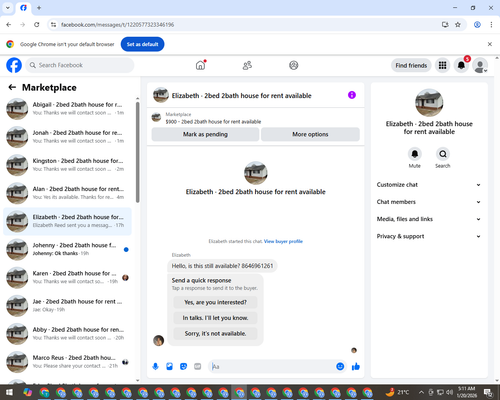Select the Elizabeth conversation in the list
The width and height of the screenshot is (500, 400).
click(x=67, y=221)
